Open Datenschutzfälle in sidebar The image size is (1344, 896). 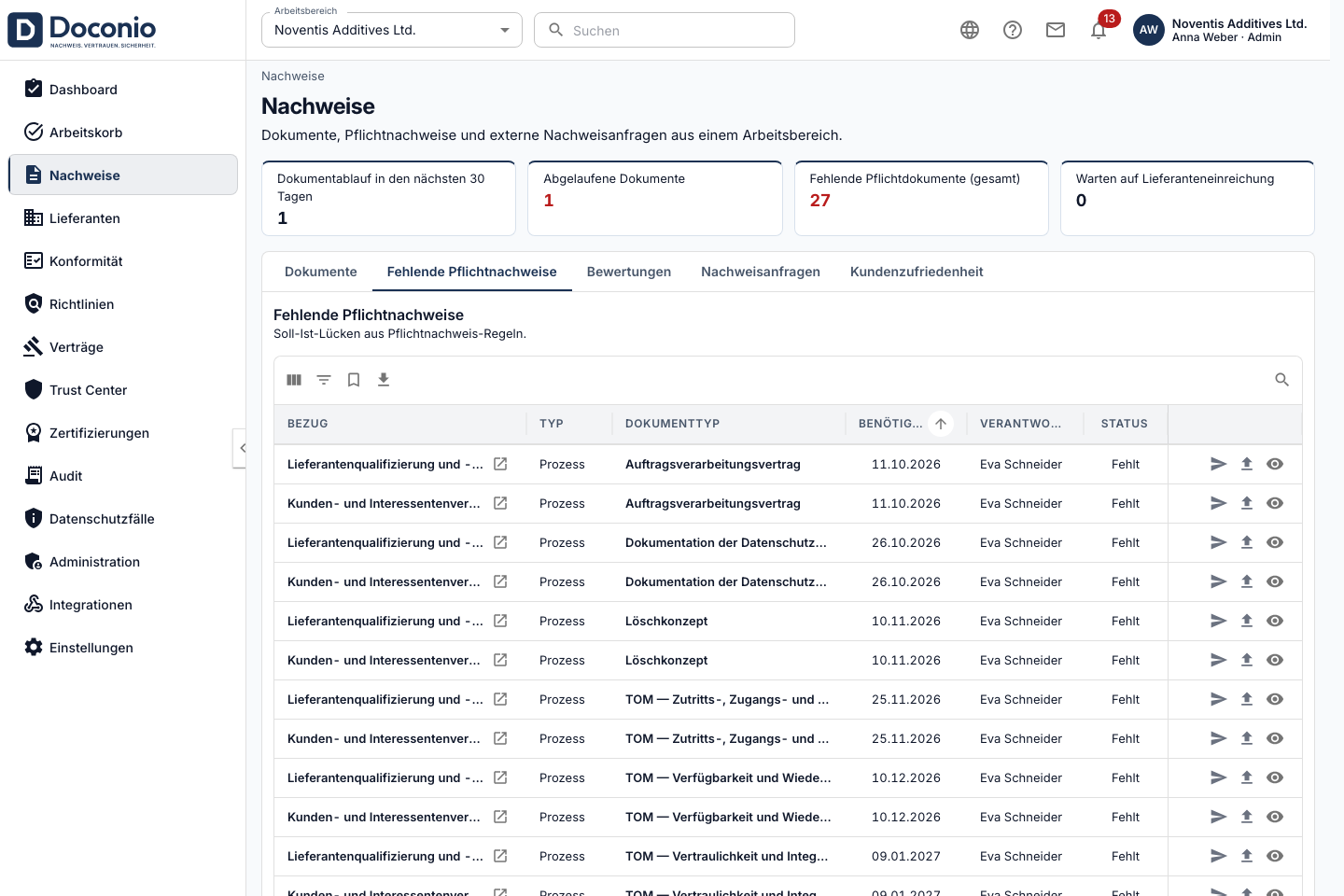(x=123, y=519)
